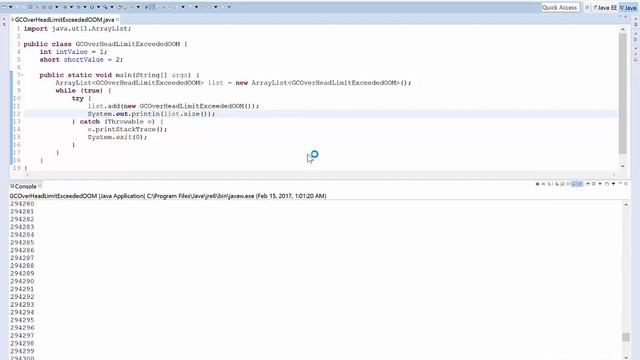The height and width of the screenshot is (360, 640).
Task: Switch to the Java perspective
Action: [x=629, y=7]
